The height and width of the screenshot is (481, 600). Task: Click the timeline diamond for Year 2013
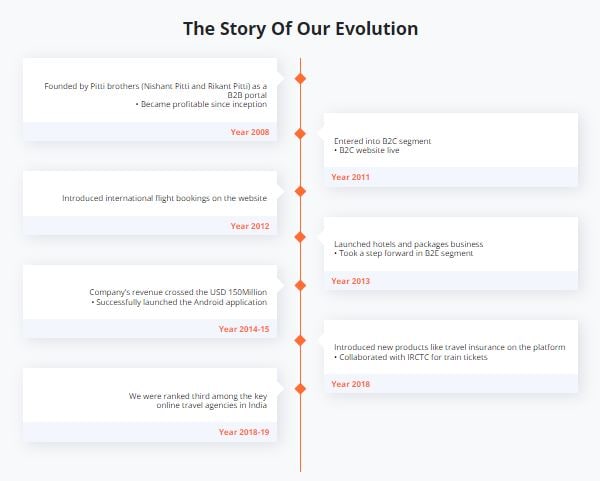[x=300, y=236]
